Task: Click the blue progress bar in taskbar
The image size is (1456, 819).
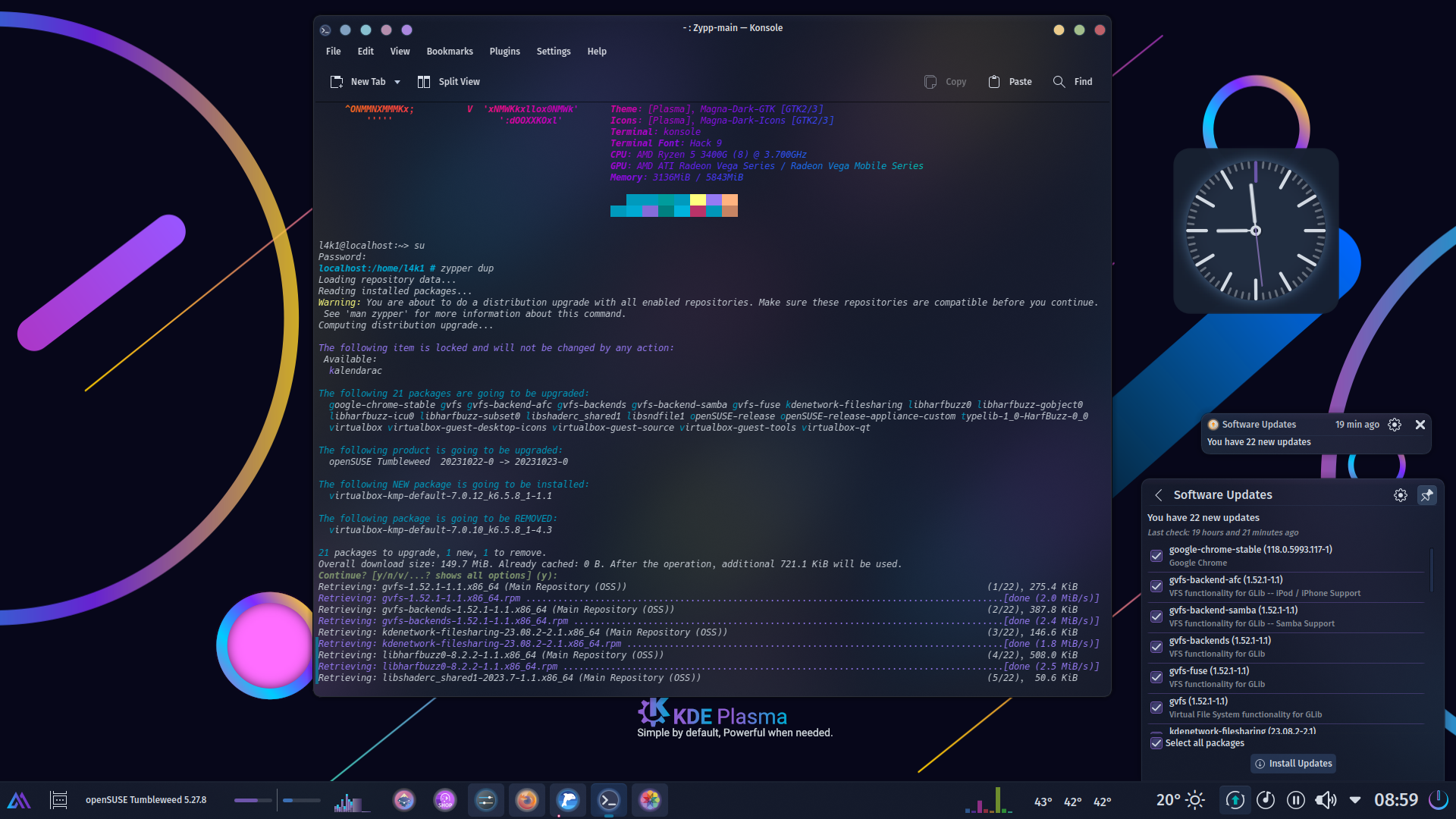Action: point(301,800)
